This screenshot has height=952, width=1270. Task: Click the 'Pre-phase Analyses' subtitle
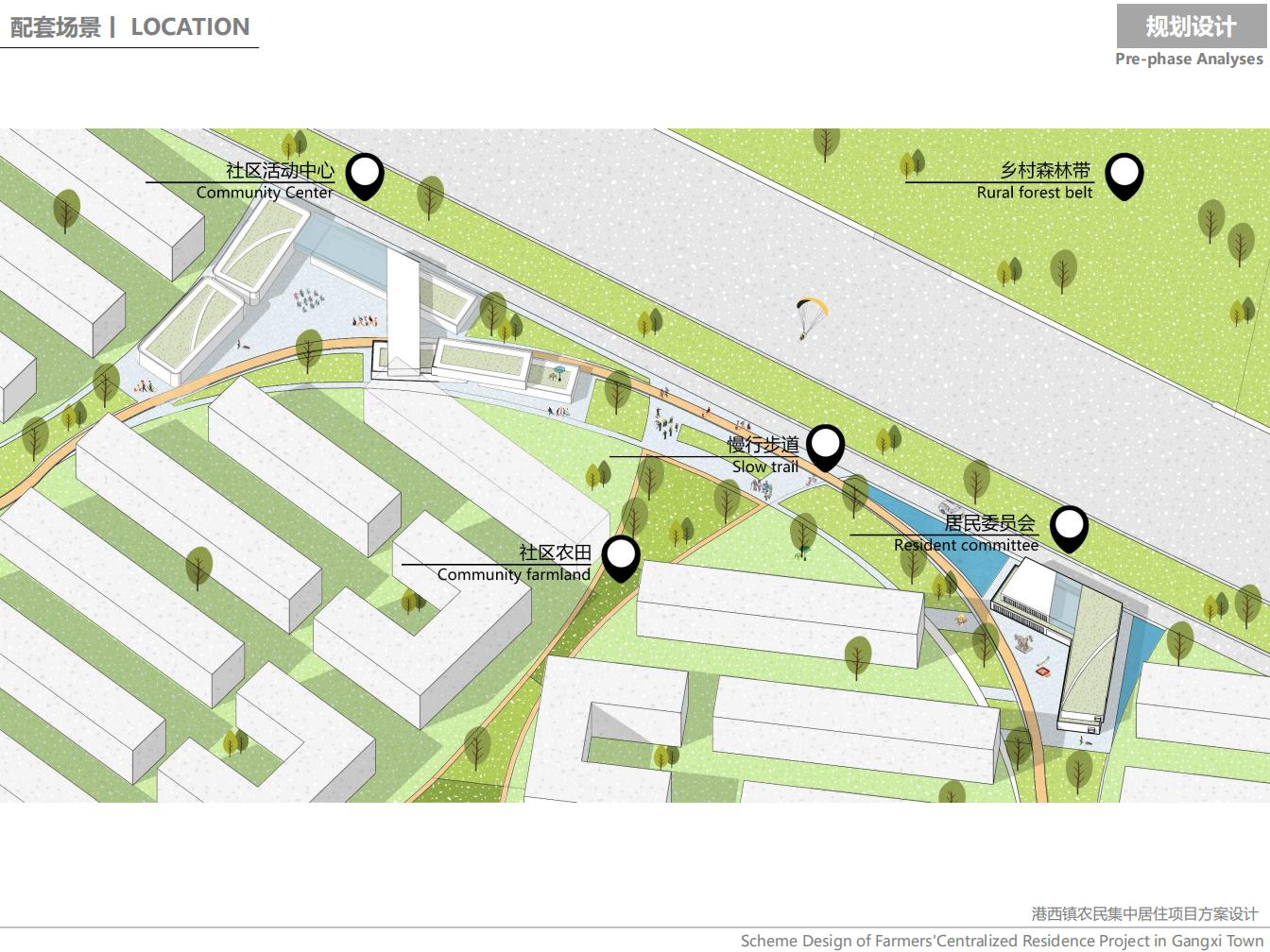click(x=1189, y=59)
